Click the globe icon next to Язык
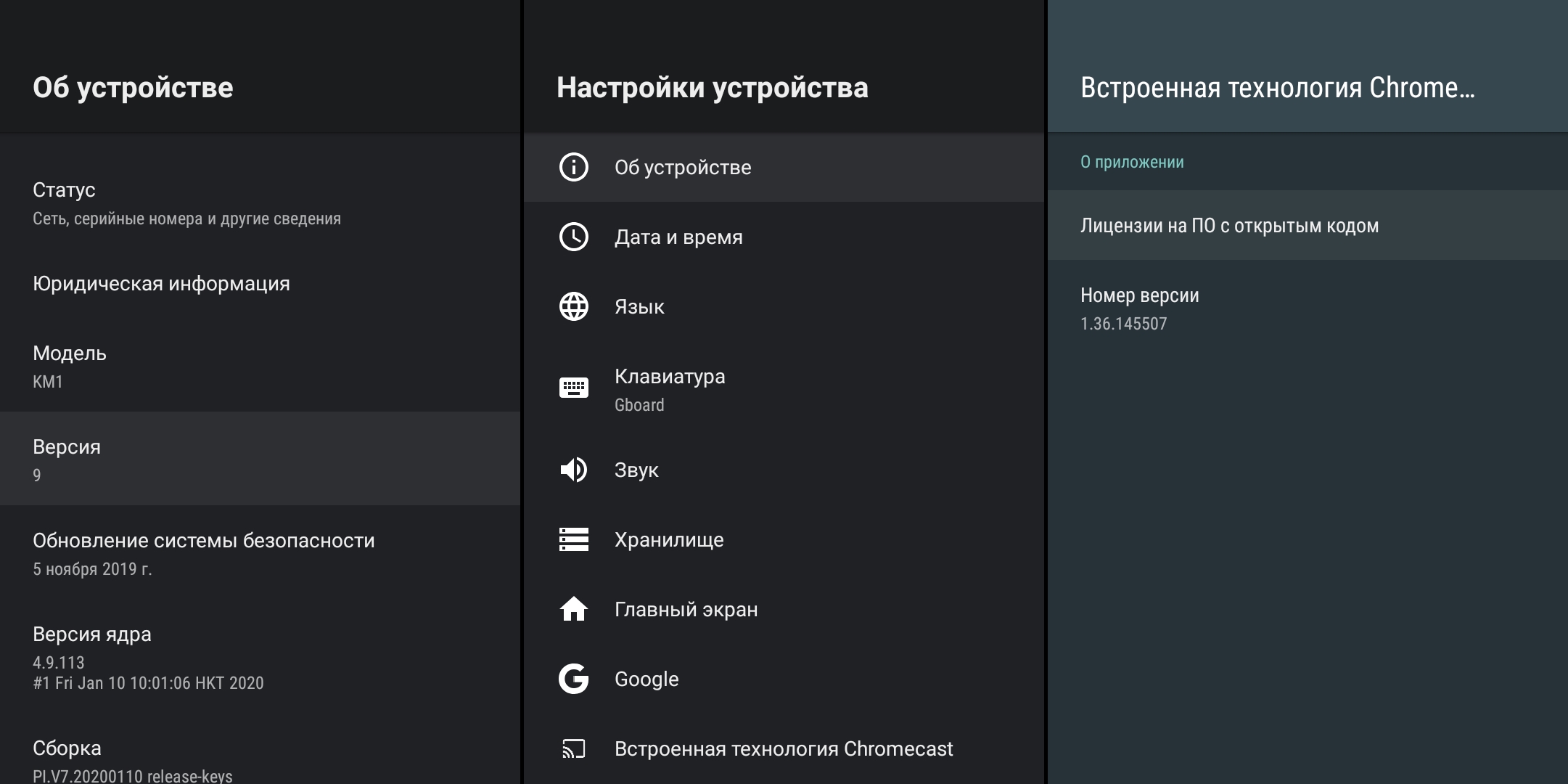 tap(573, 306)
